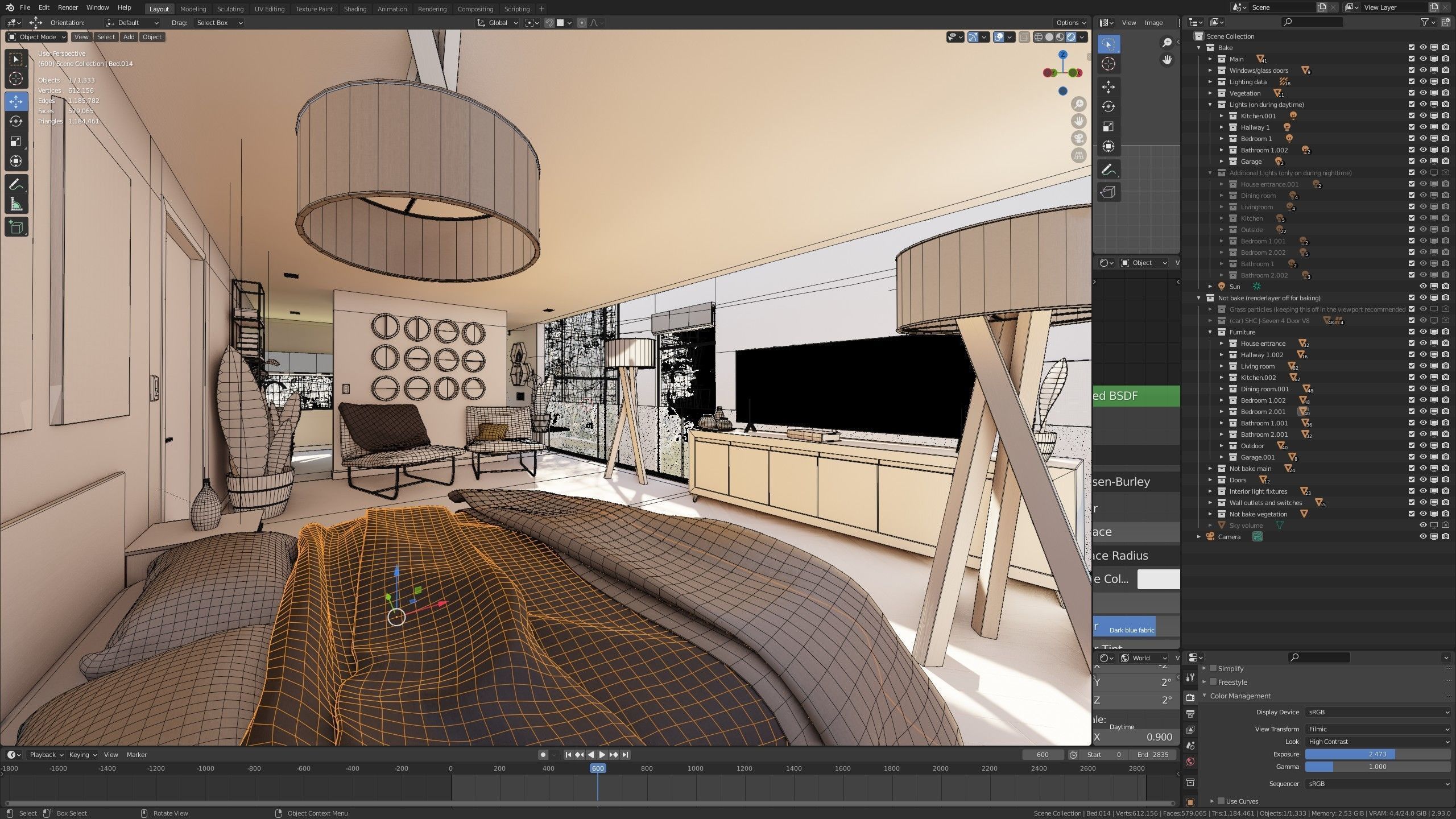
Task: Toggle snapping magnet icon in header
Action: click(x=549, y=23)
